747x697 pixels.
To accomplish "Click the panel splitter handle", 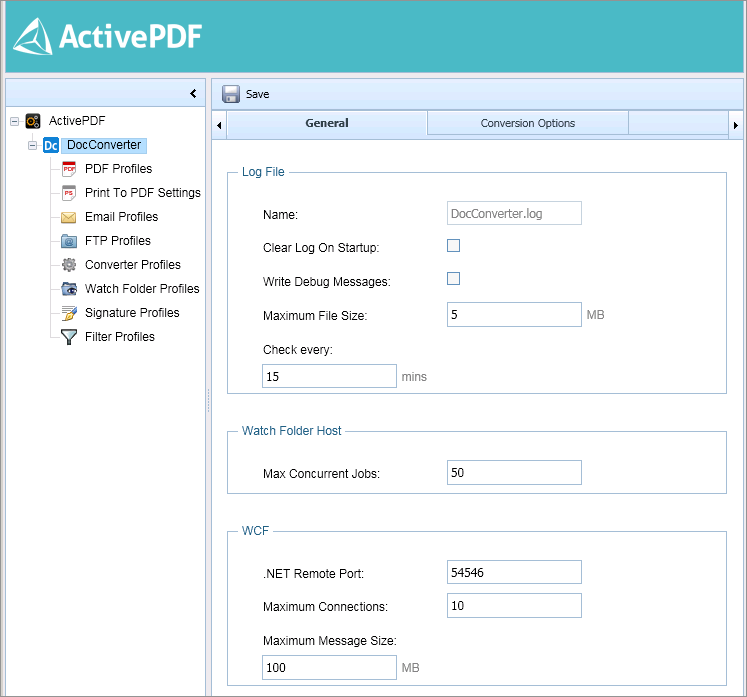I will coord(208,400).
